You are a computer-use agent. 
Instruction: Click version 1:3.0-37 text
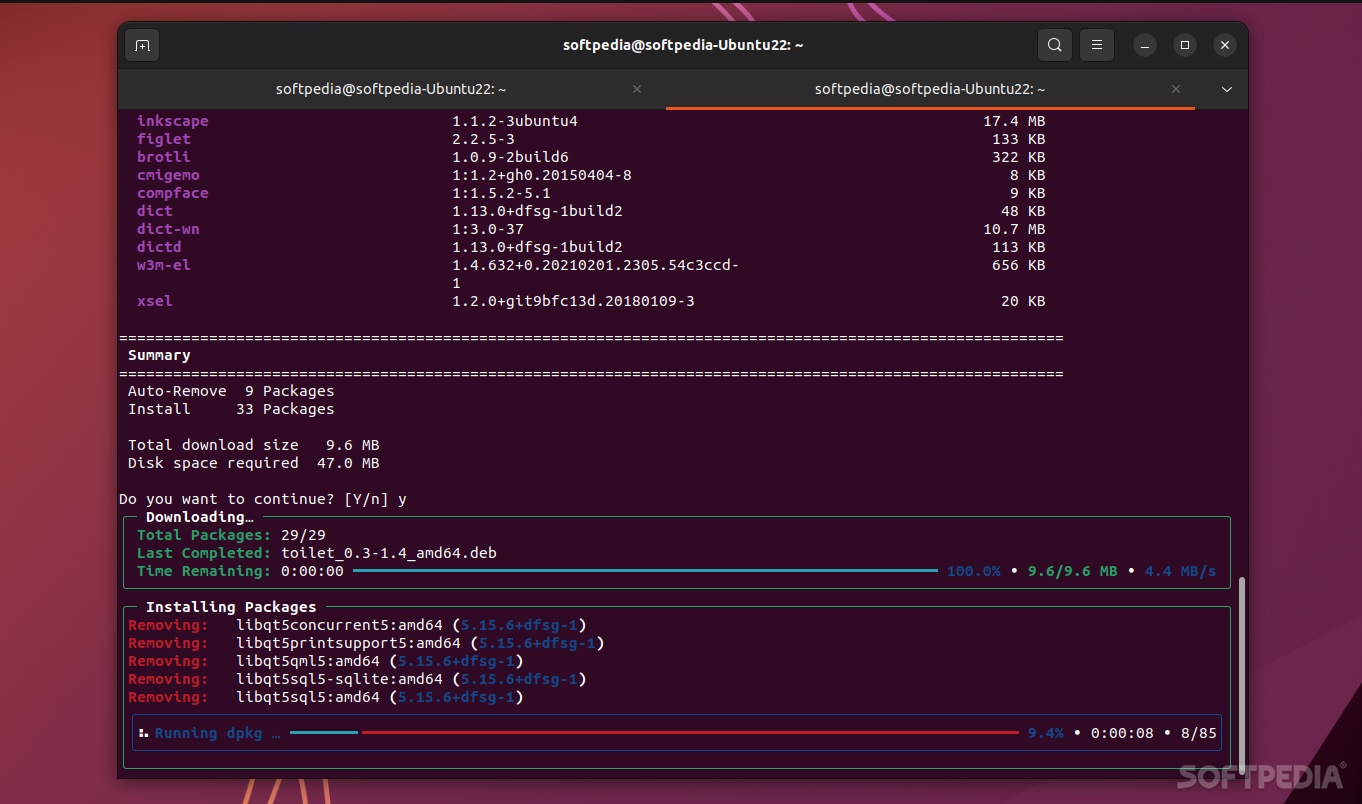(x=488, y=229)
